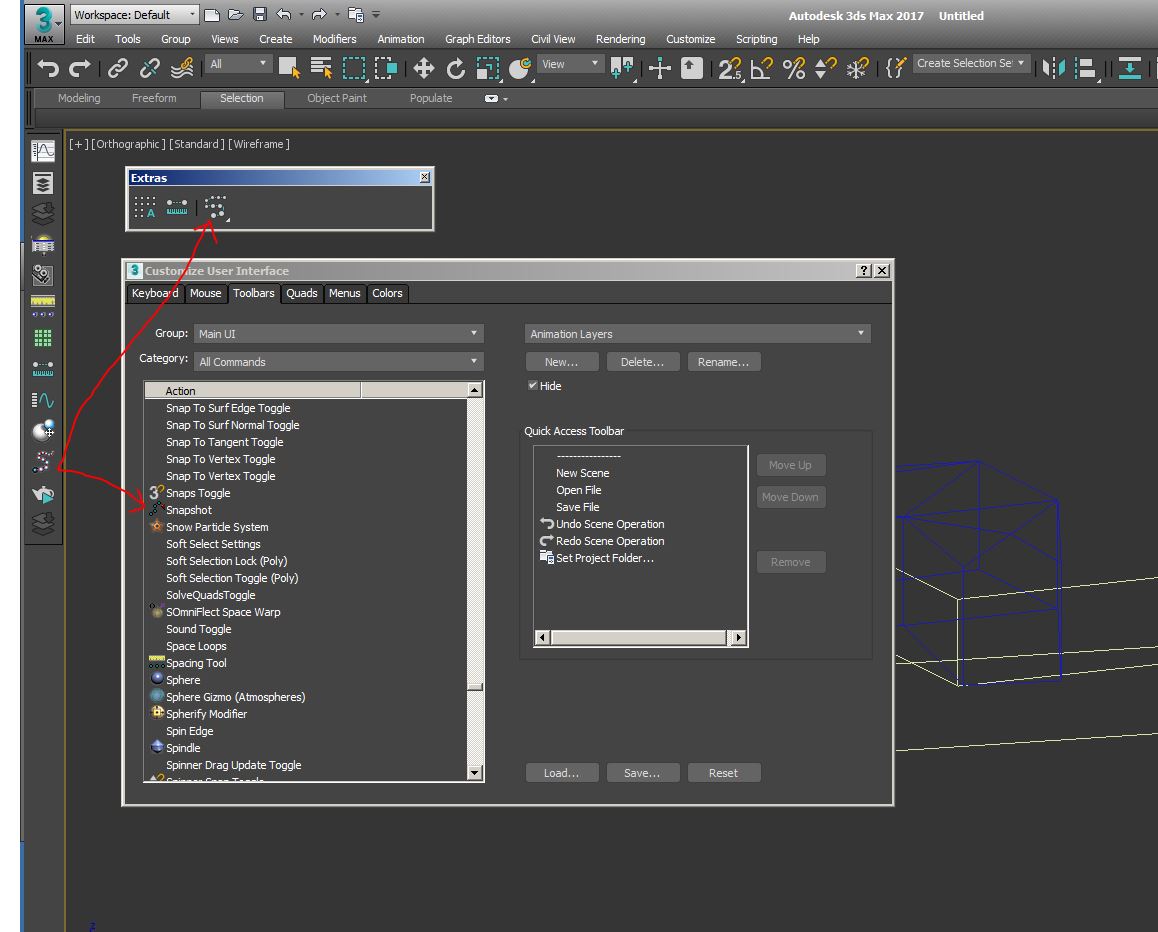Select the Snaps Toggle icon in Extras toolbar
This screenshot has width=1158, height=932.
tap(216, 207)
